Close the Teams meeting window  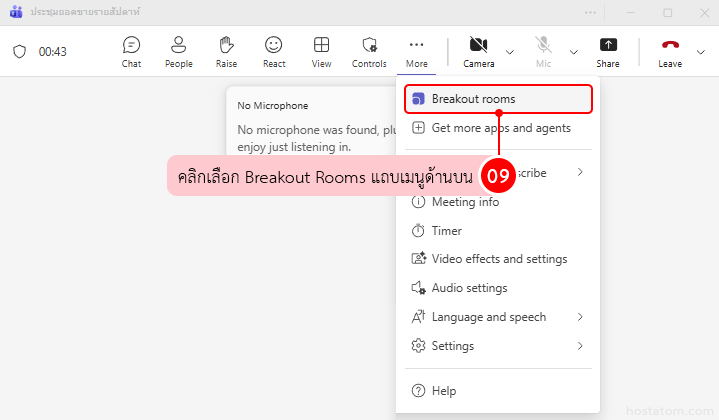click(704, 12)
